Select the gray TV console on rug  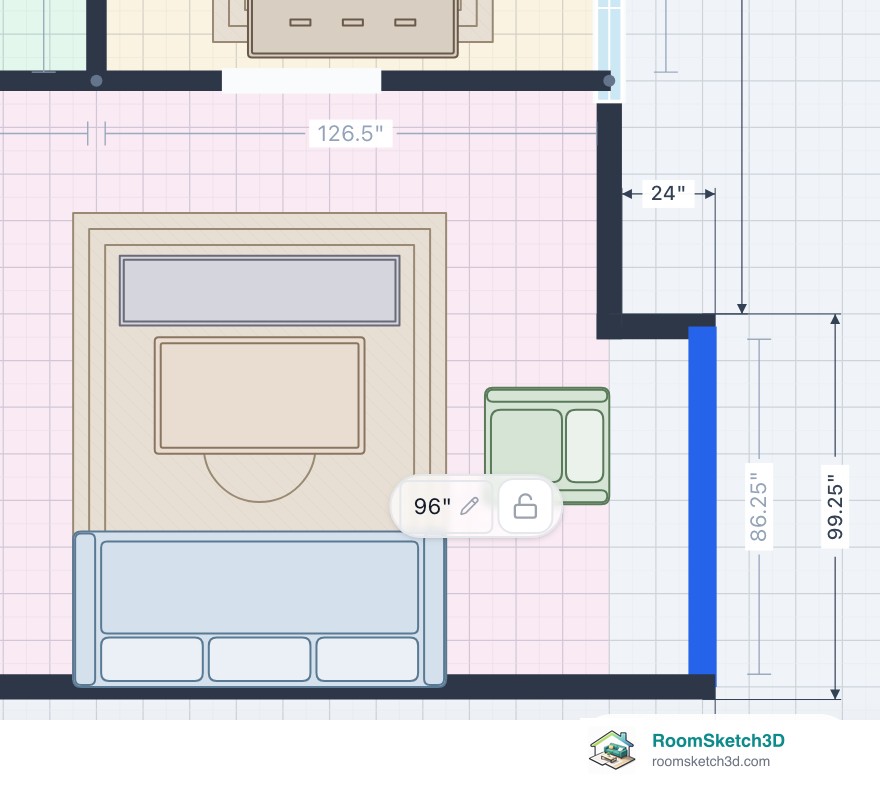260,291
